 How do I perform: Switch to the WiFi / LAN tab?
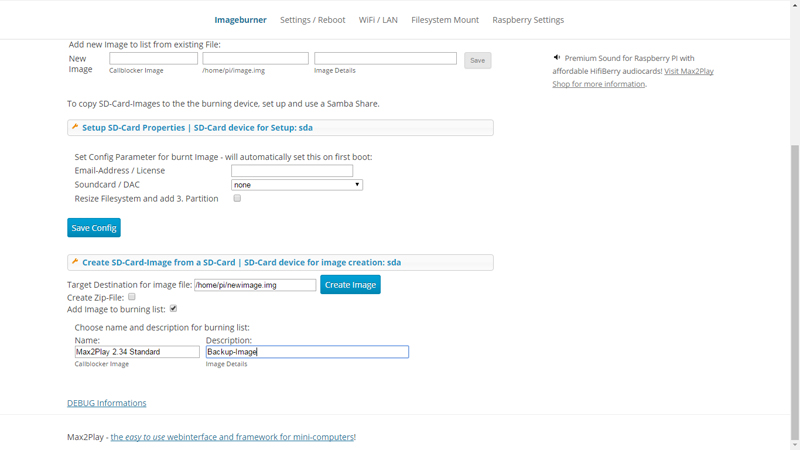(x=378, y=20)
